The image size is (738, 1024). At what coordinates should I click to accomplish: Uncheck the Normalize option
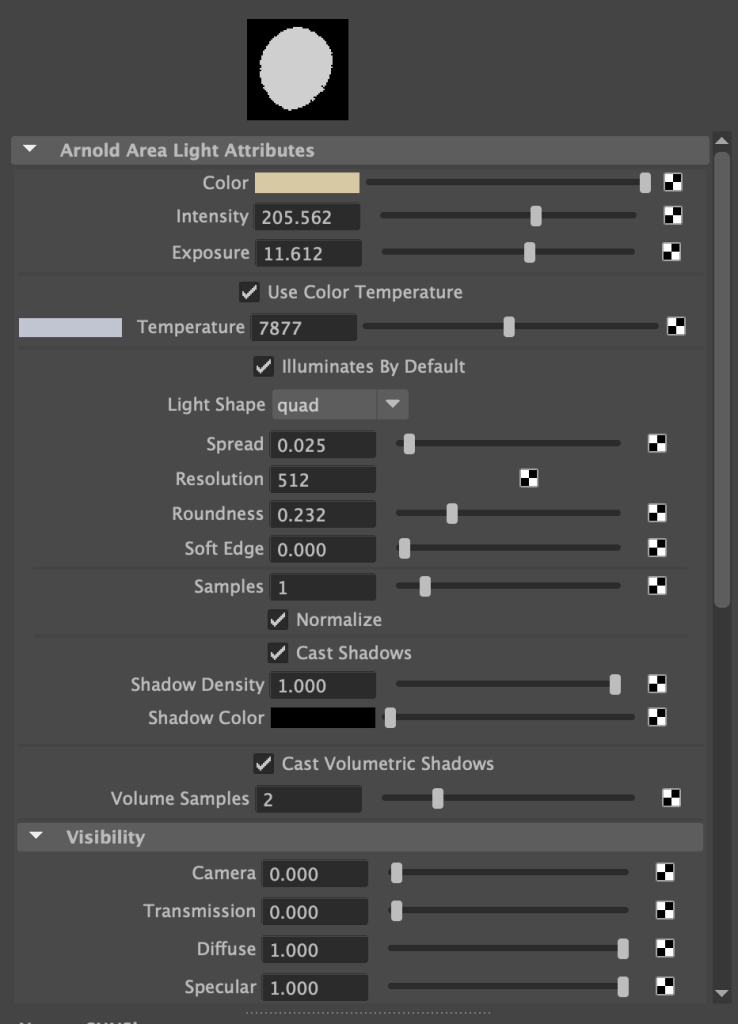click(x=278, y=620)
